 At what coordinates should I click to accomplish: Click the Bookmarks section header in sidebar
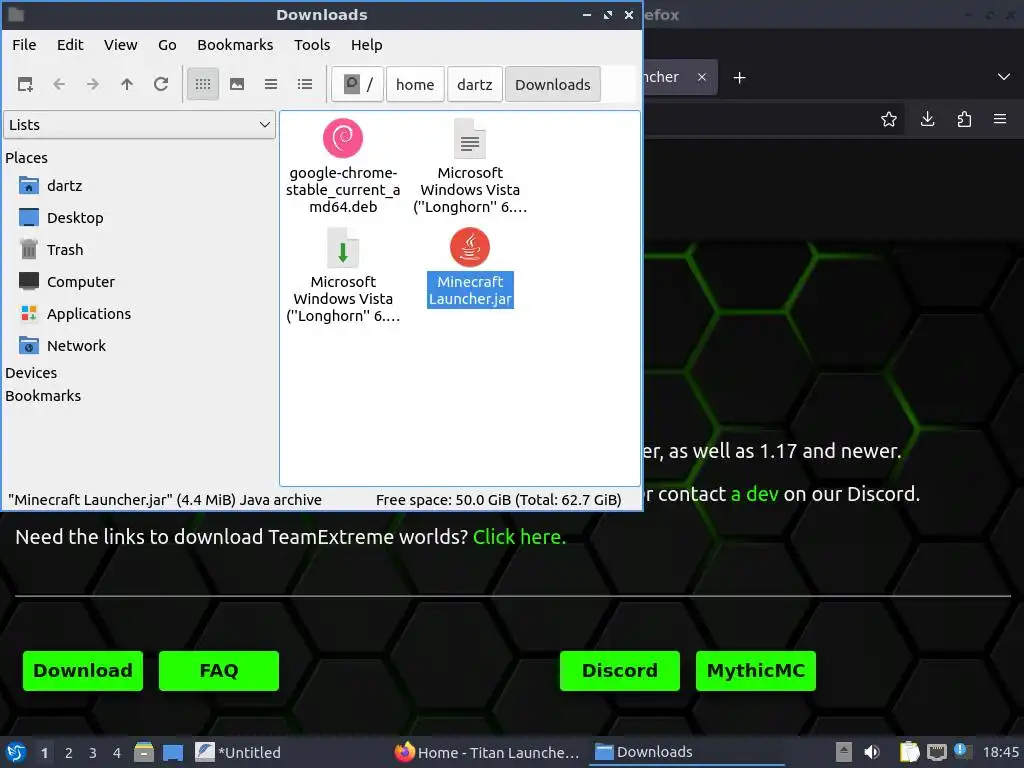tap(43, 396)
